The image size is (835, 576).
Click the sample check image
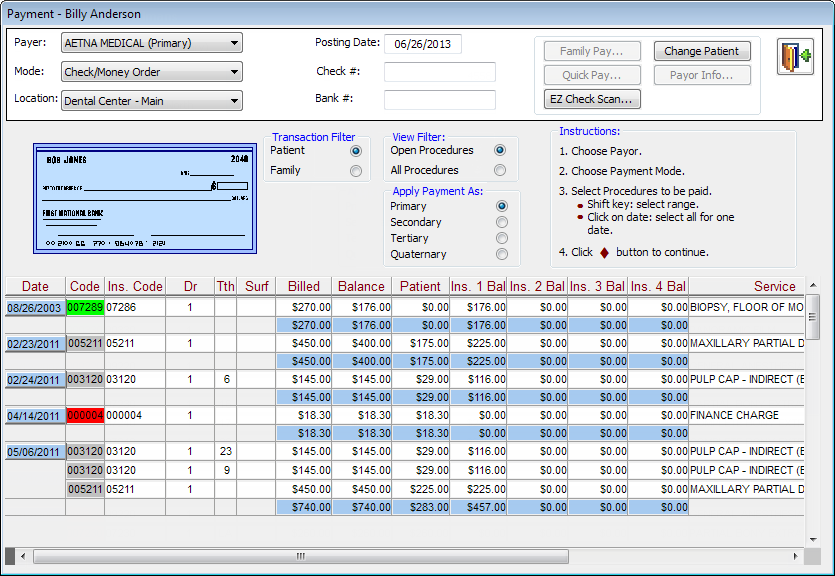[145, 197]
